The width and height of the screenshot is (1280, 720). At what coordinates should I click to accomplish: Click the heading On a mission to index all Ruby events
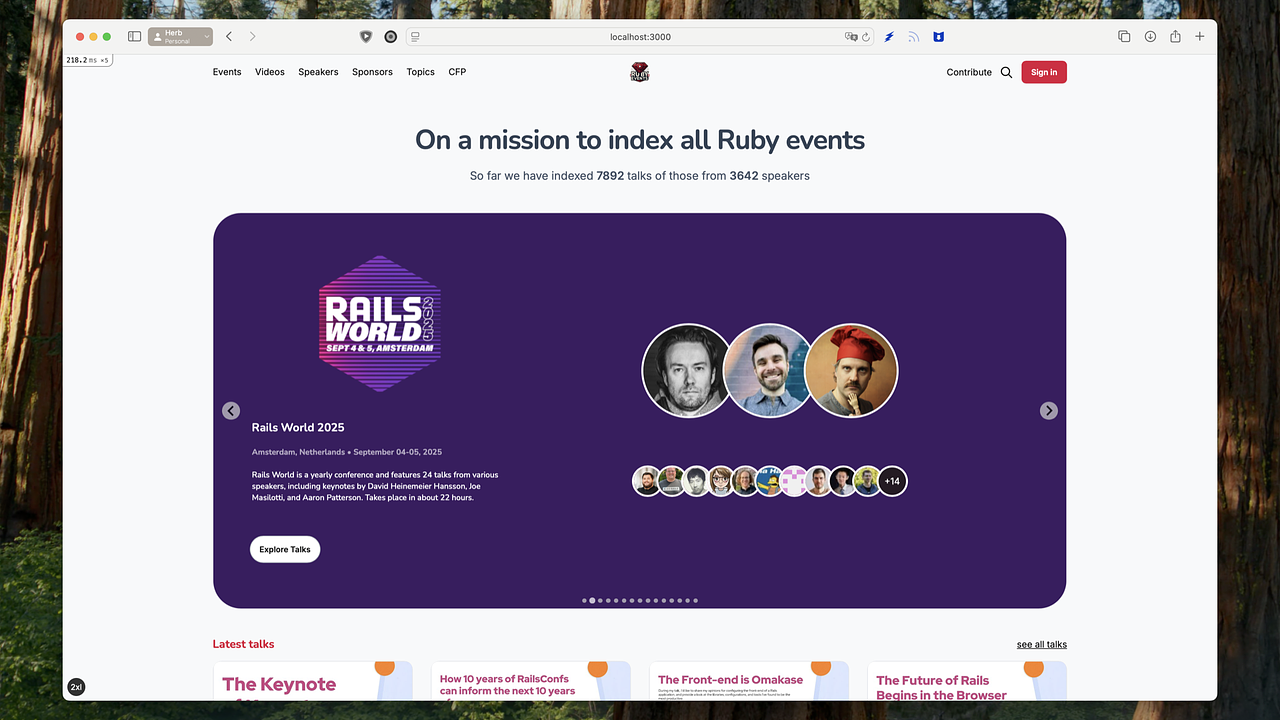point(640,140)
